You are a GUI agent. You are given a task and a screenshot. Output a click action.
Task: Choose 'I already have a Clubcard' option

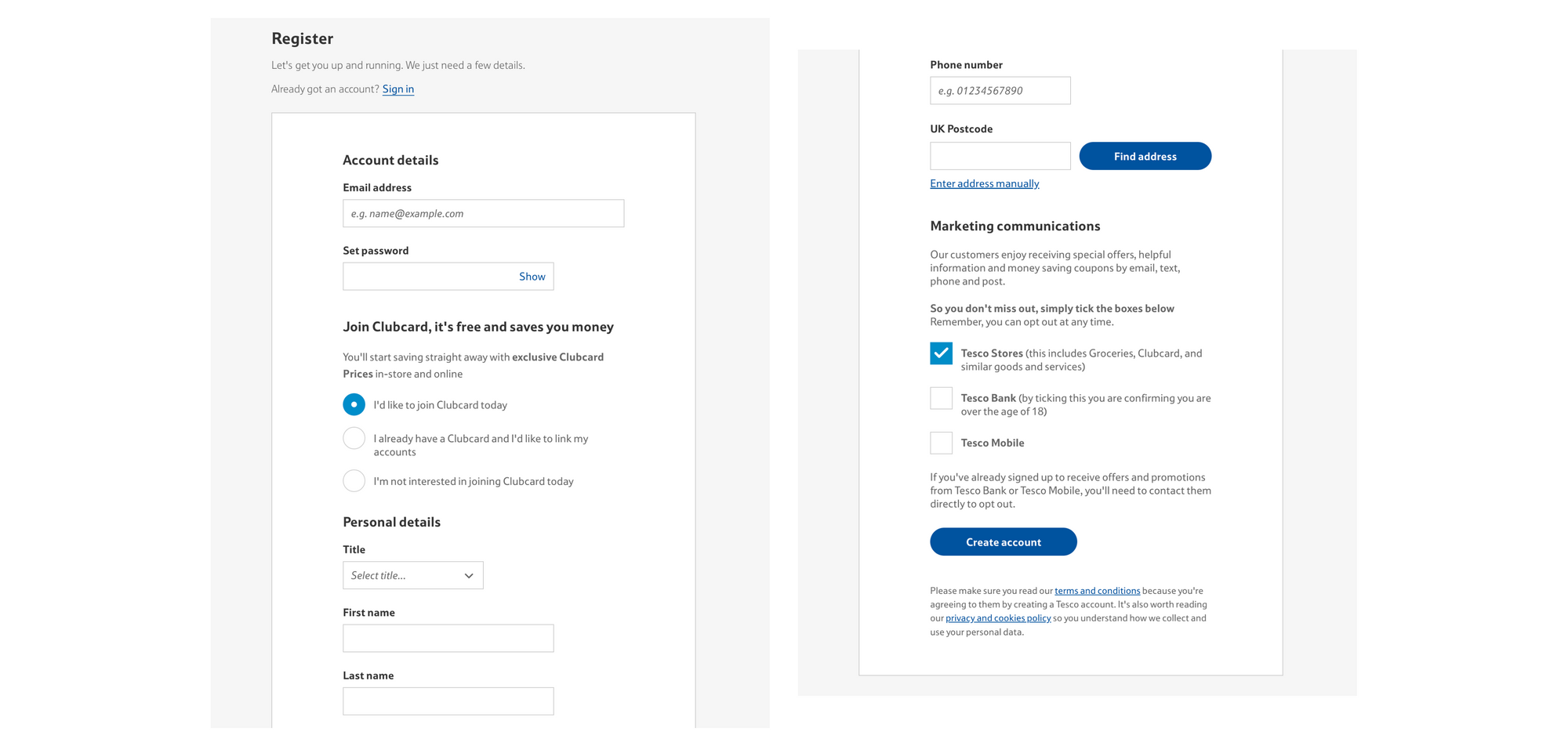pyautogui.click(x=354, y=438)
